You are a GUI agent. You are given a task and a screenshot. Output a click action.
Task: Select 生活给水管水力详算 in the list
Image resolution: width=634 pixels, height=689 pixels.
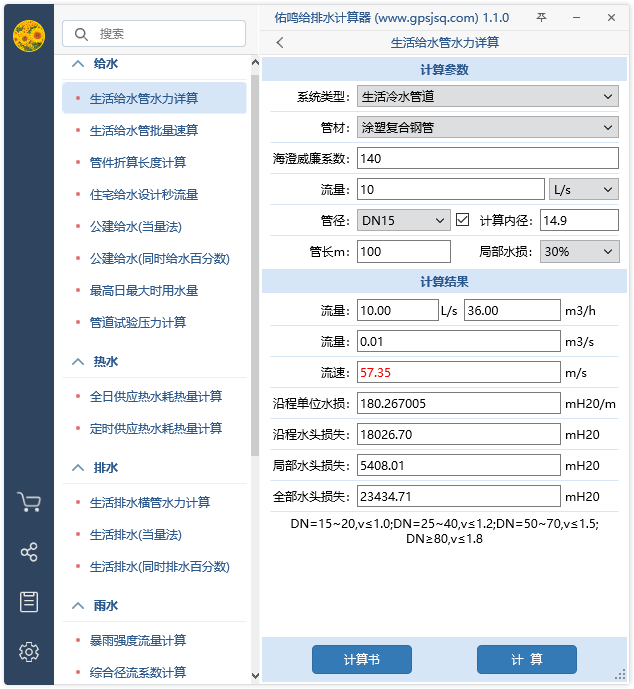point(154,98)
